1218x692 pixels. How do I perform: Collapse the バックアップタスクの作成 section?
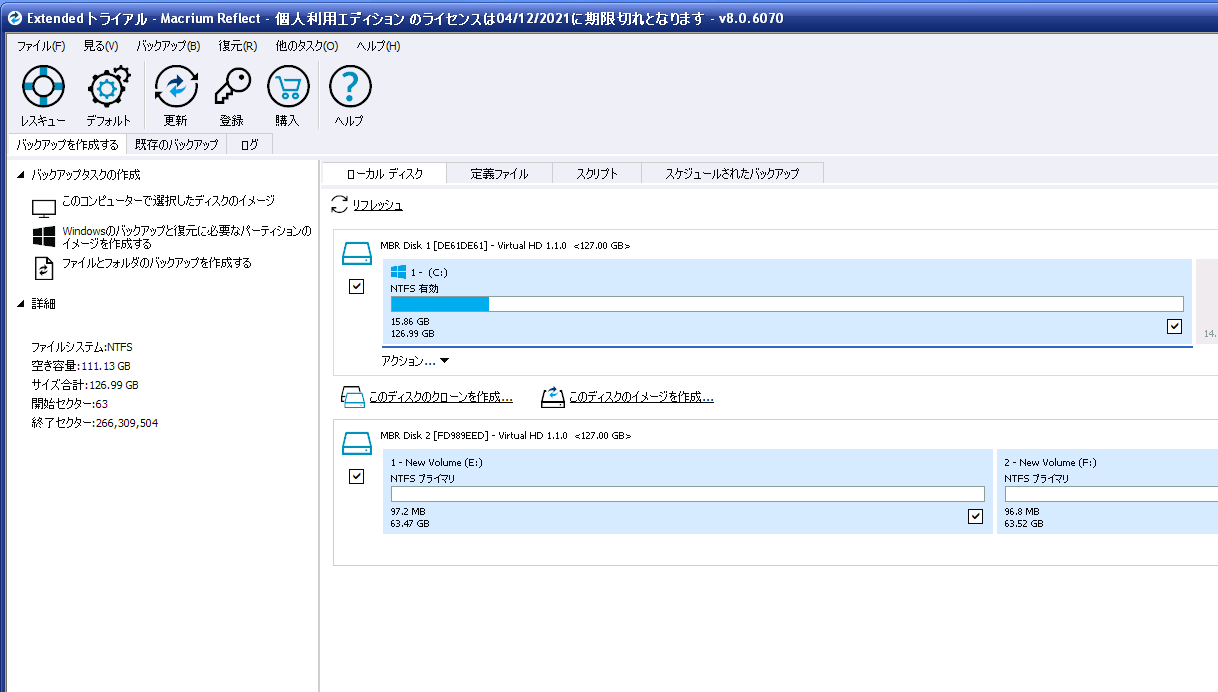point(22,175)
